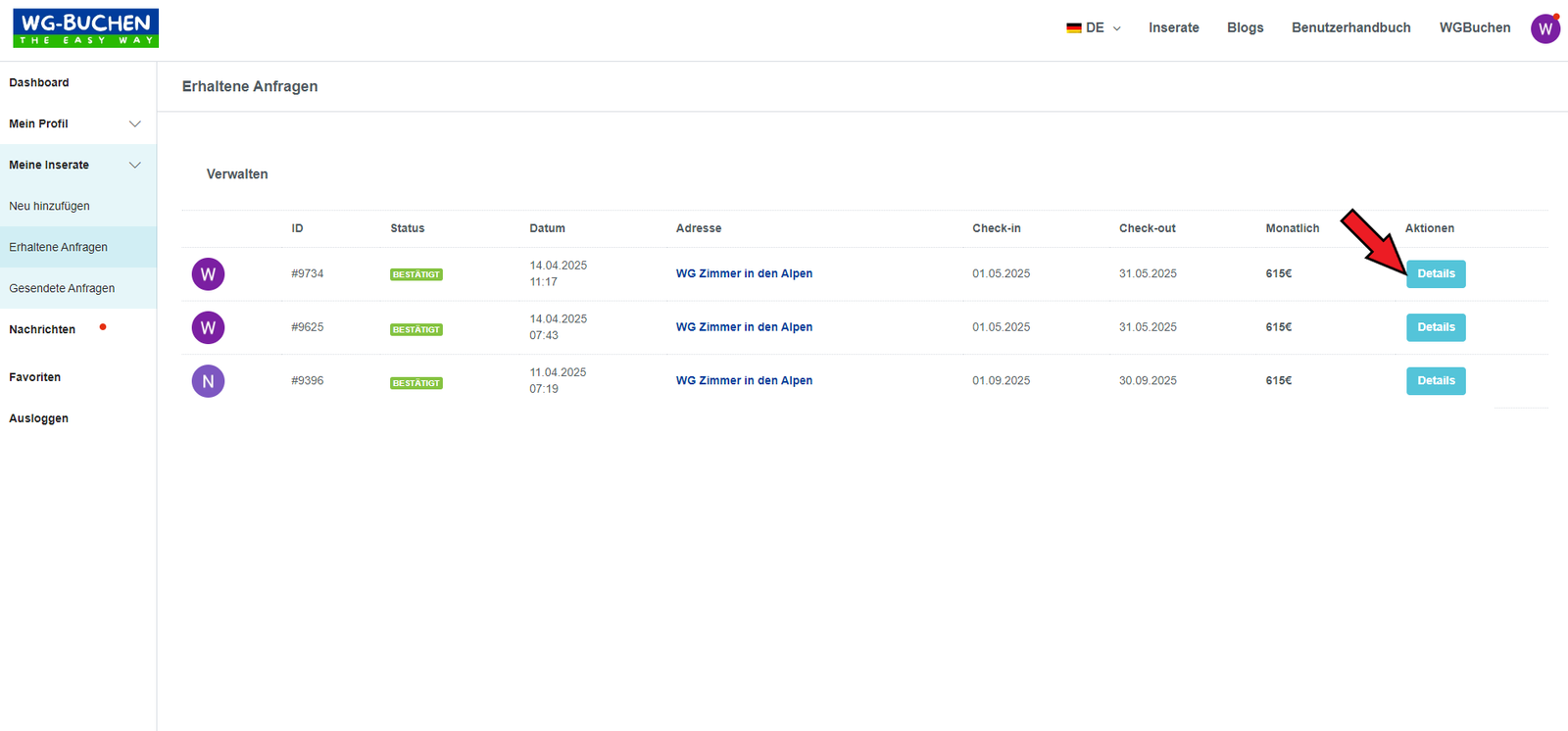The height and width of the screenshot is (731, 1568).
Task: Click Details for request #9734
Action: pos(1436,274)
